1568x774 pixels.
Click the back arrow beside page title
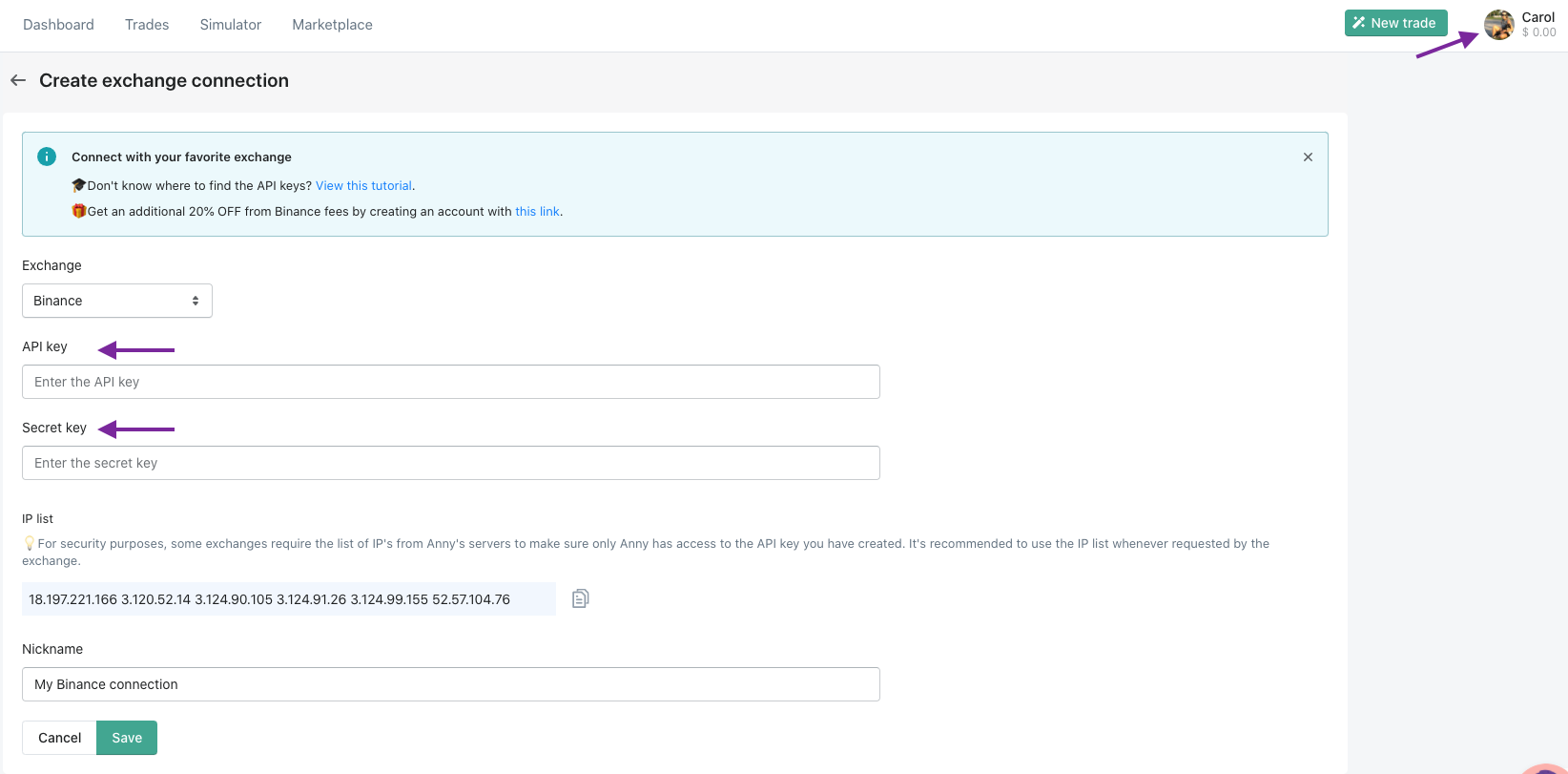pos(18,81)
